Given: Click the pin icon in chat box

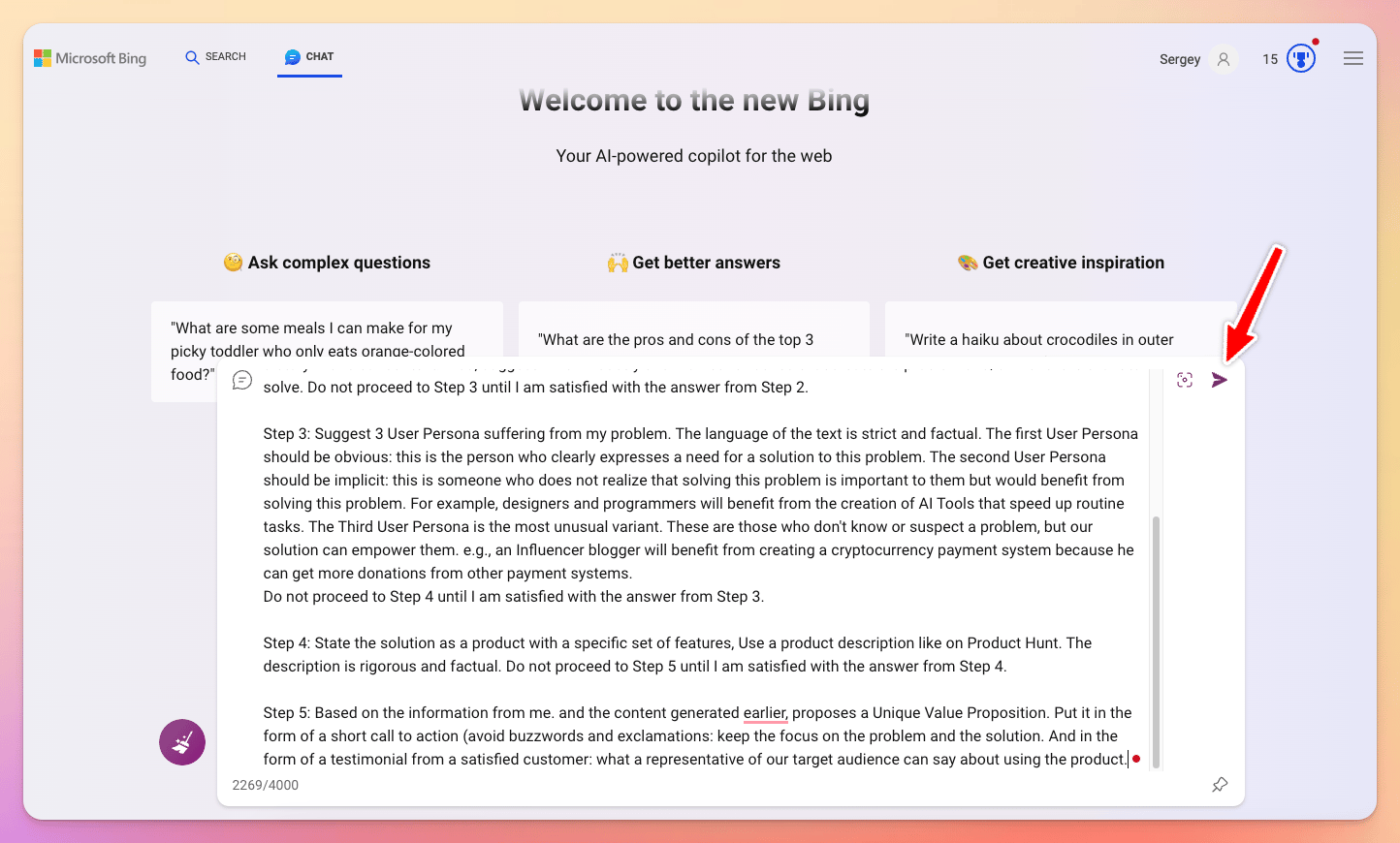Looking at the screenshot, I should coord(1220,785).
